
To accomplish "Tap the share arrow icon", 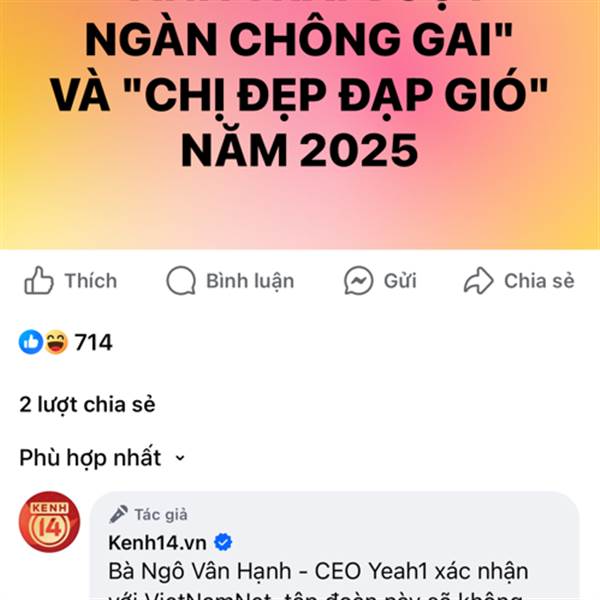I will pos(478,280).
